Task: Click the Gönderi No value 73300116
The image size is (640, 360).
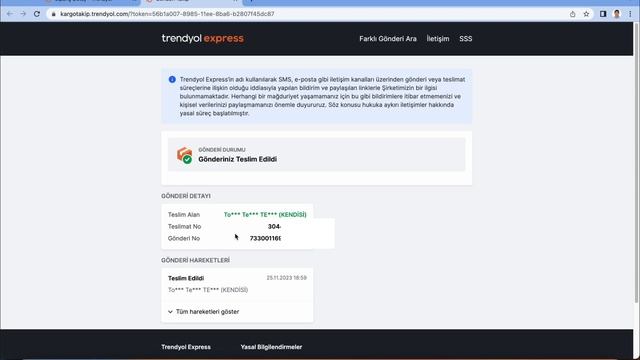Action: click(x=265, y=238)
